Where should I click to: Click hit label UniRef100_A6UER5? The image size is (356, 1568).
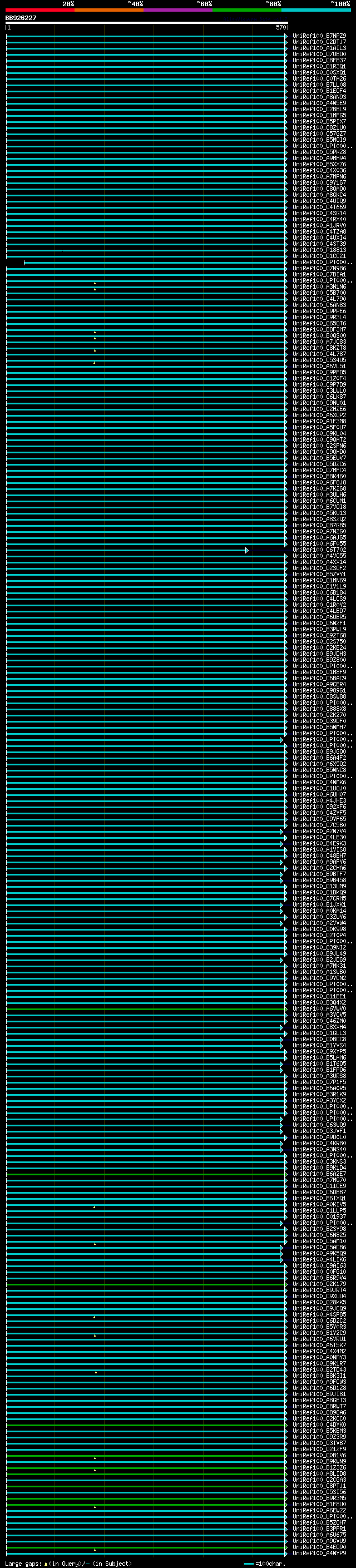(x=319, y=617)
